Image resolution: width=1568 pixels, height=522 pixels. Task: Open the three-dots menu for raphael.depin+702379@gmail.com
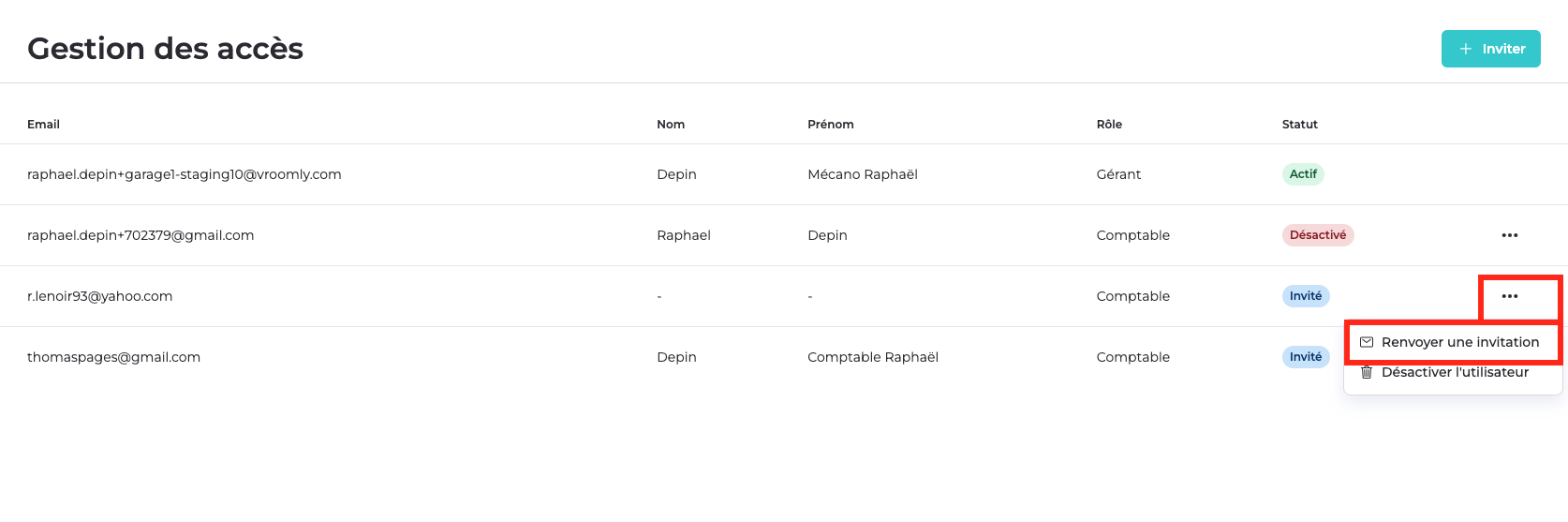[1510, 235]
